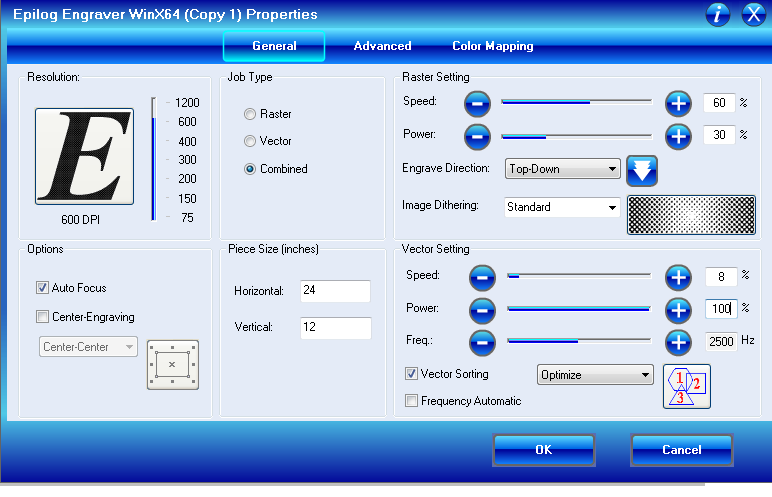The height and width of the screenshot is (497, 772).
Task: Click the Cancel button
Action: pos(681,450)
